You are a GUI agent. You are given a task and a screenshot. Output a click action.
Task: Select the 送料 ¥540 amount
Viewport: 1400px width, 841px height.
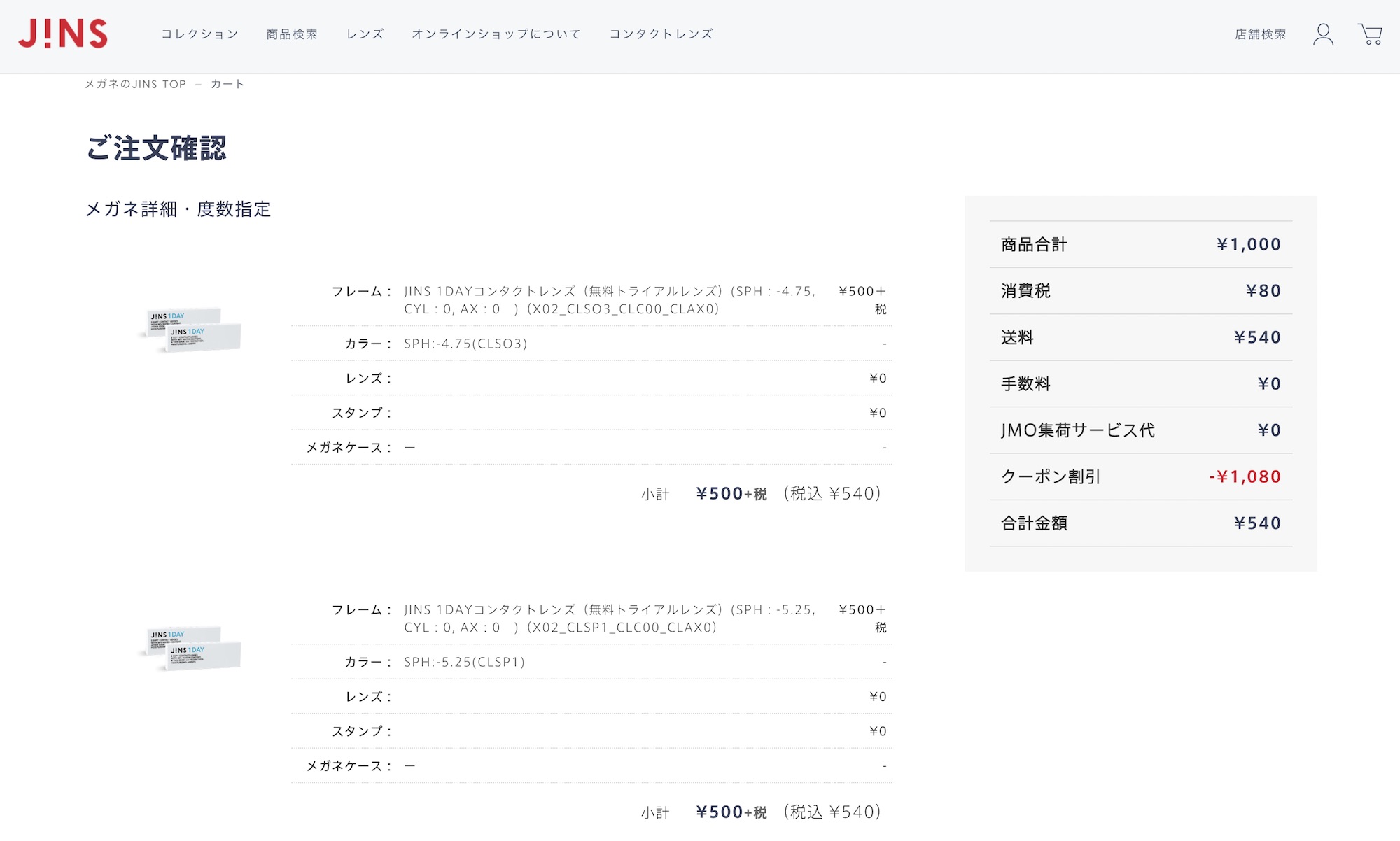click(1257, 337)
